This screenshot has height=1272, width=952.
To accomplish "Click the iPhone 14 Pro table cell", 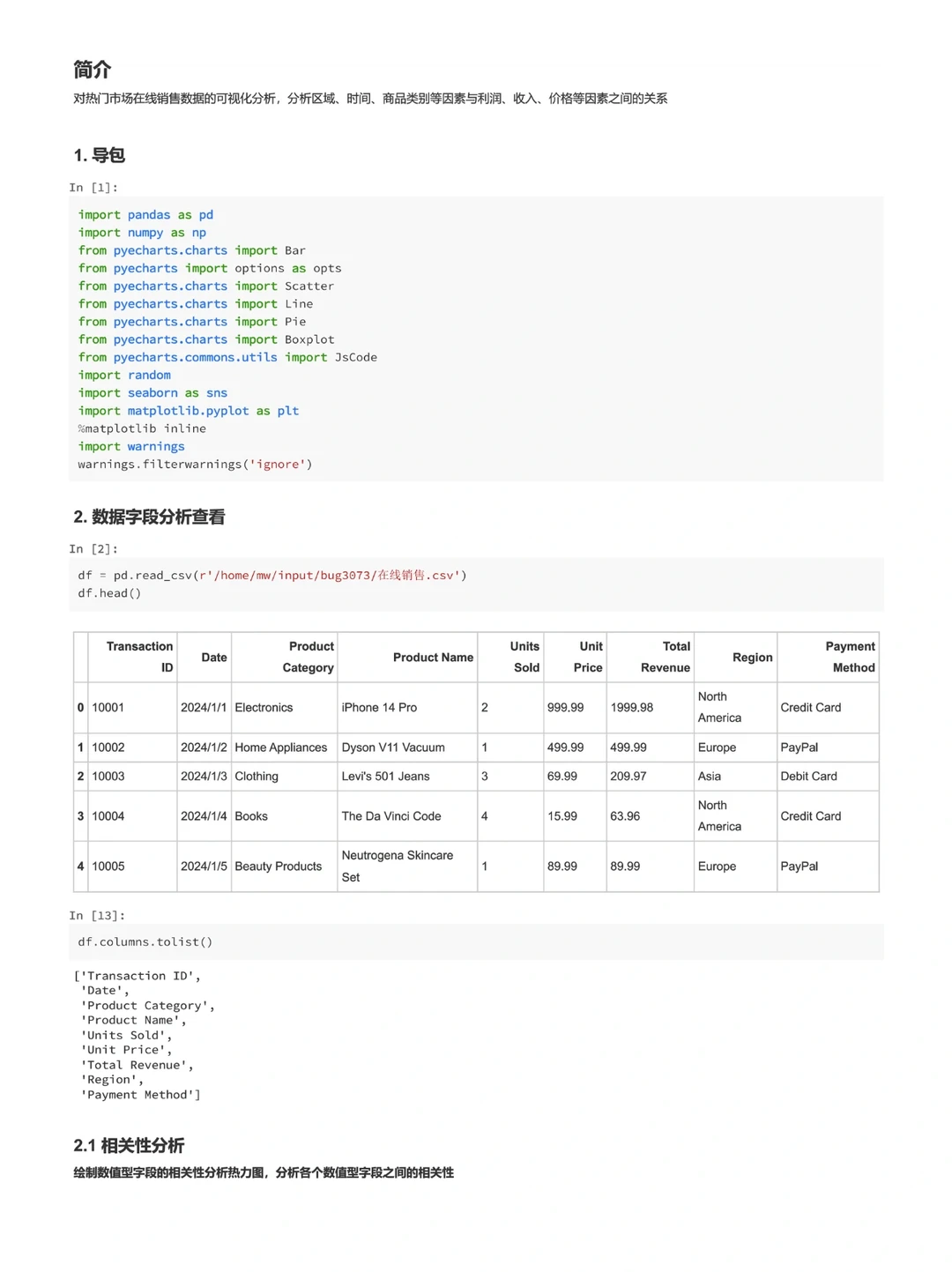I will point(381,707).
